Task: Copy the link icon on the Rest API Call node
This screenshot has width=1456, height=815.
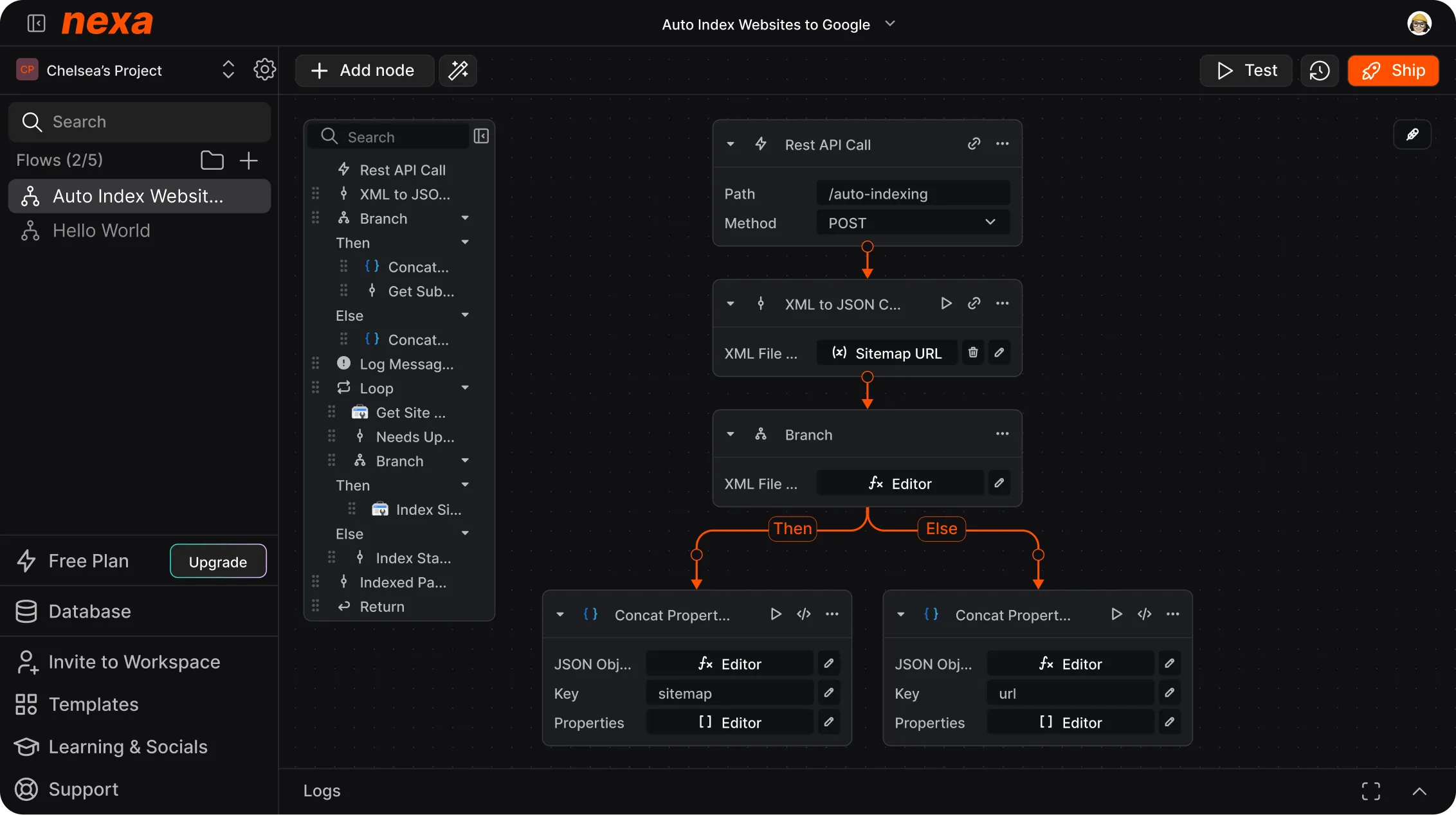Action: click(x=974, y=144)
